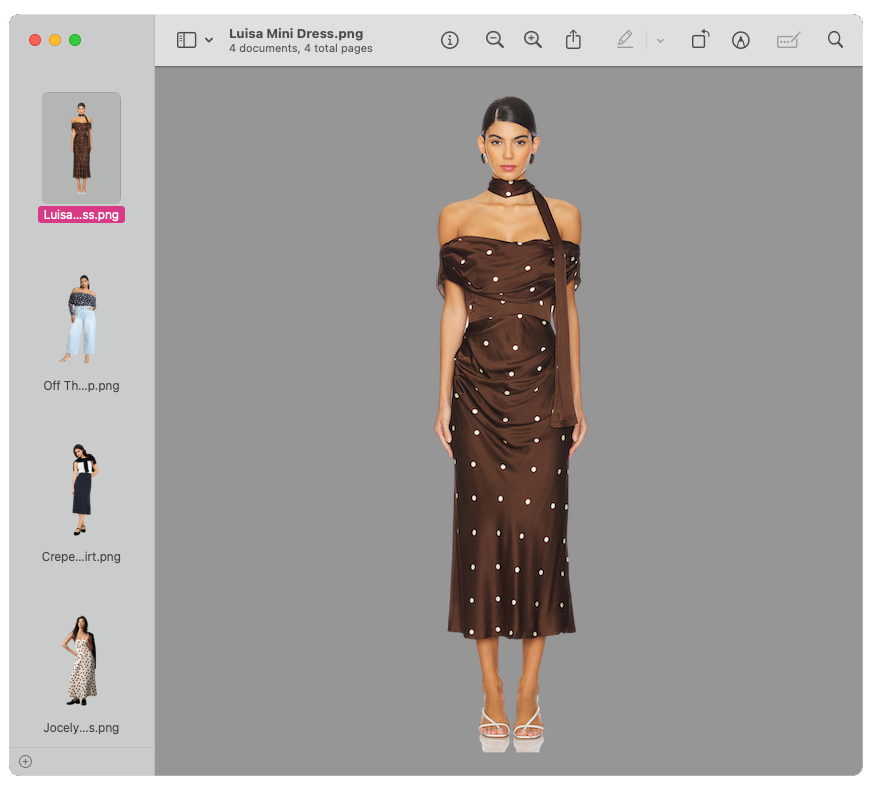875x794 pixels.
Task: Rotate the image with rotate icon
Action: (700, 40)
